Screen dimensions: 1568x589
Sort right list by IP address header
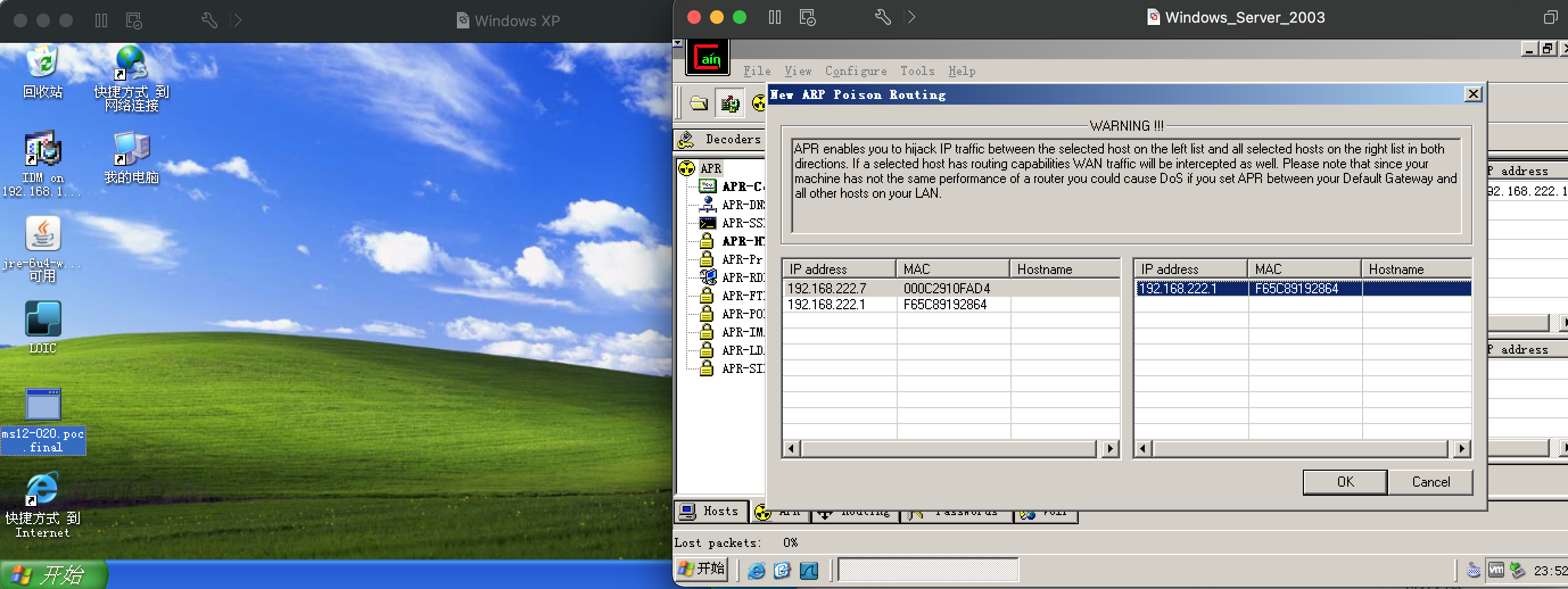click(x=1191, y=269)
